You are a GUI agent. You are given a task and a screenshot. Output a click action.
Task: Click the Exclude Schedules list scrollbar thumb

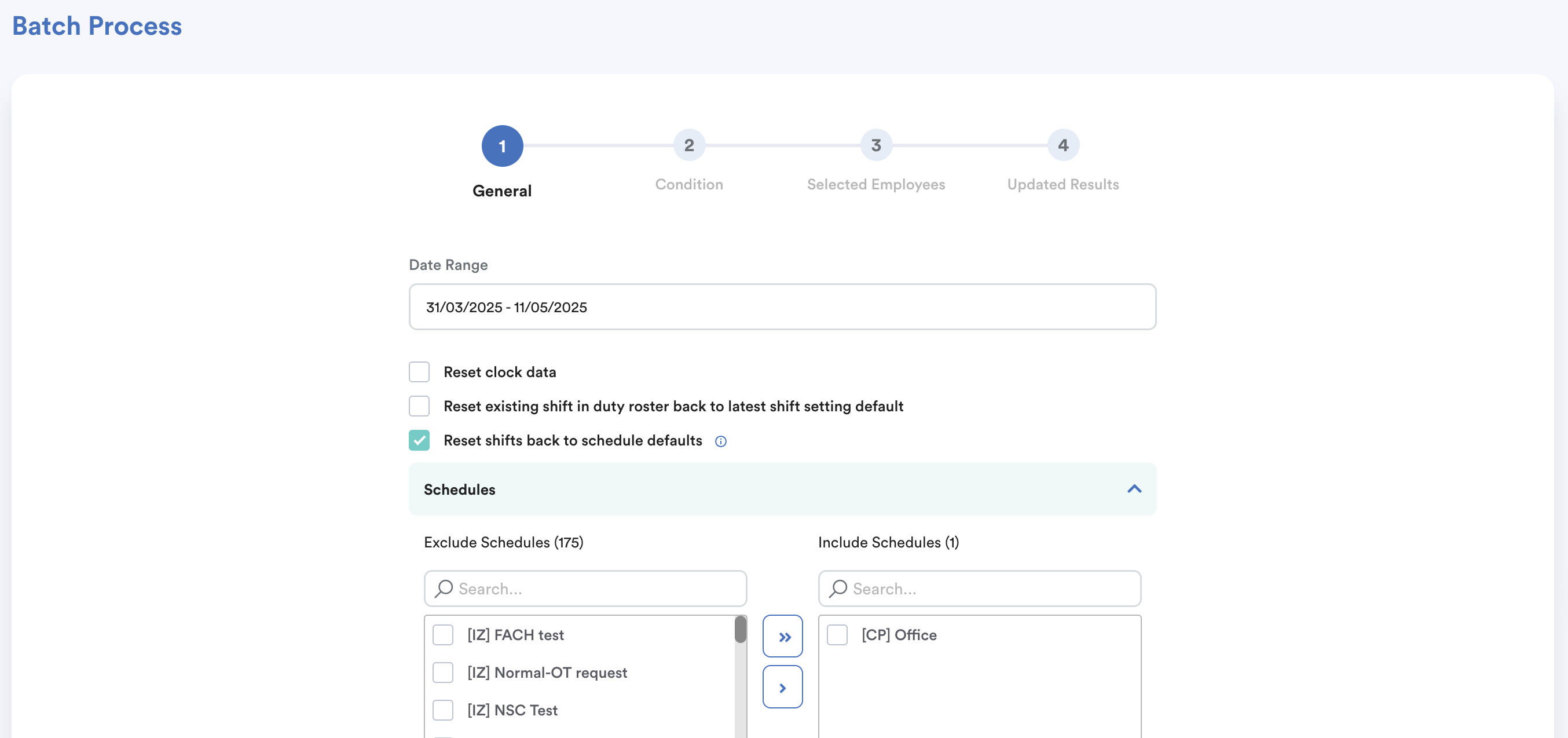740,630
